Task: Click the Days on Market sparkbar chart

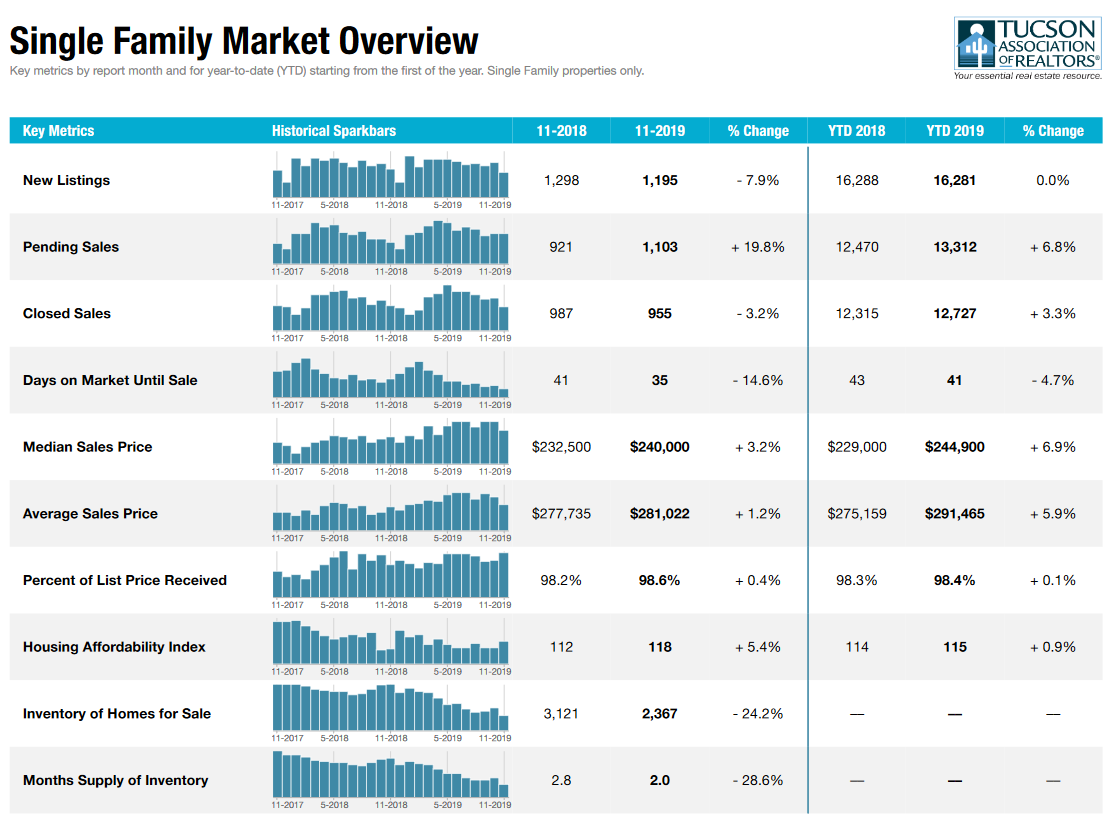Action: point(391,377)
